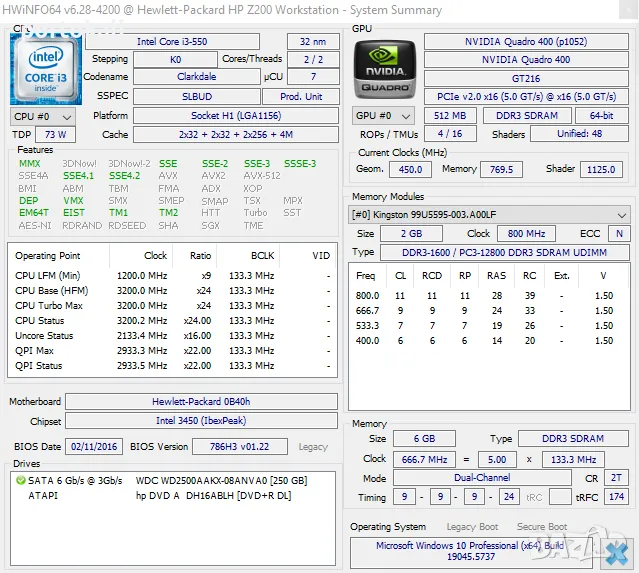Click the green SATA drive status icon
The width and height of the screenshot is (639, 573).
(21, 481)
